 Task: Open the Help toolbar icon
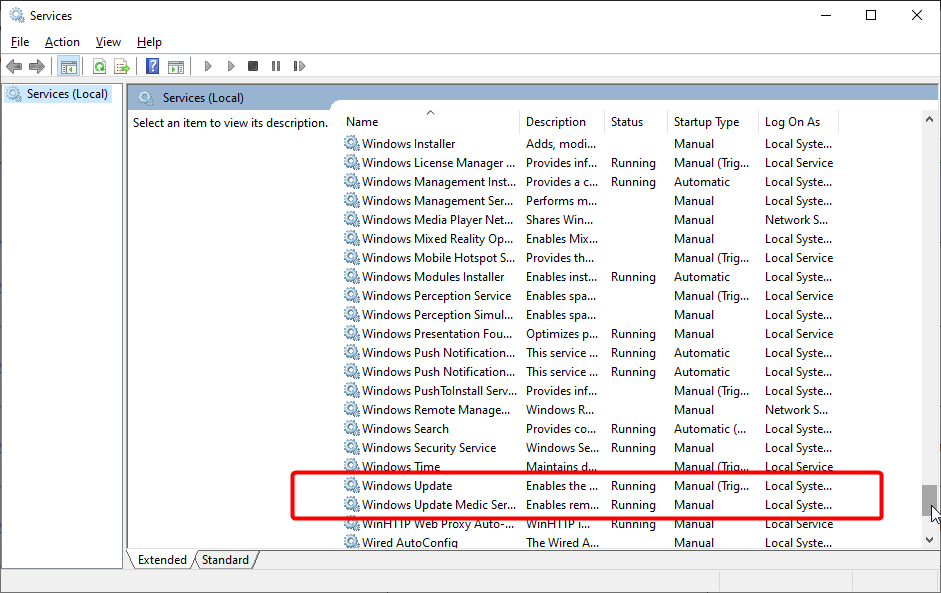[152, 66]
